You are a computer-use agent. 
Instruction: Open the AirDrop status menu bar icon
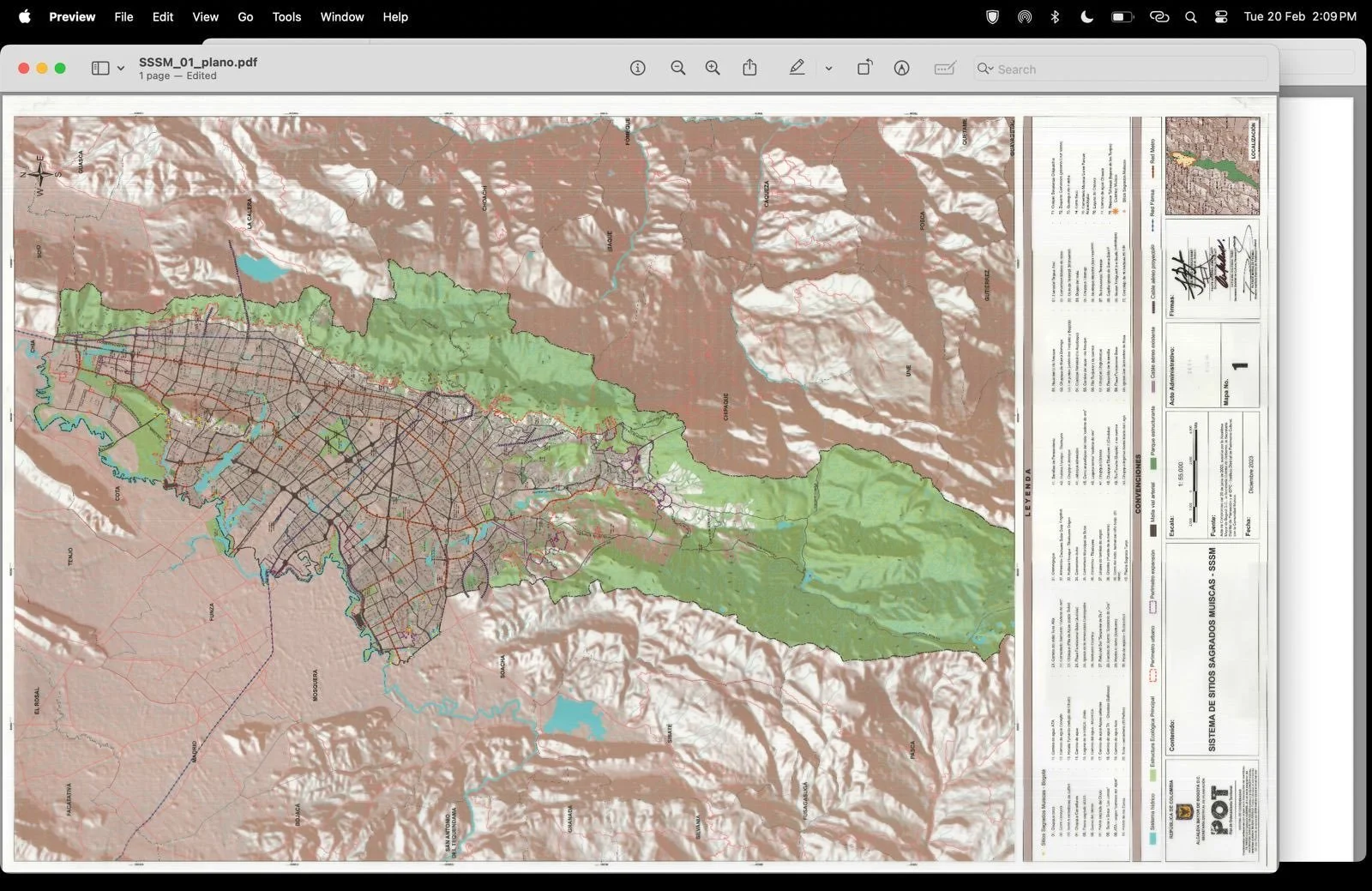pyautogui.click(x=1025, y=16)
